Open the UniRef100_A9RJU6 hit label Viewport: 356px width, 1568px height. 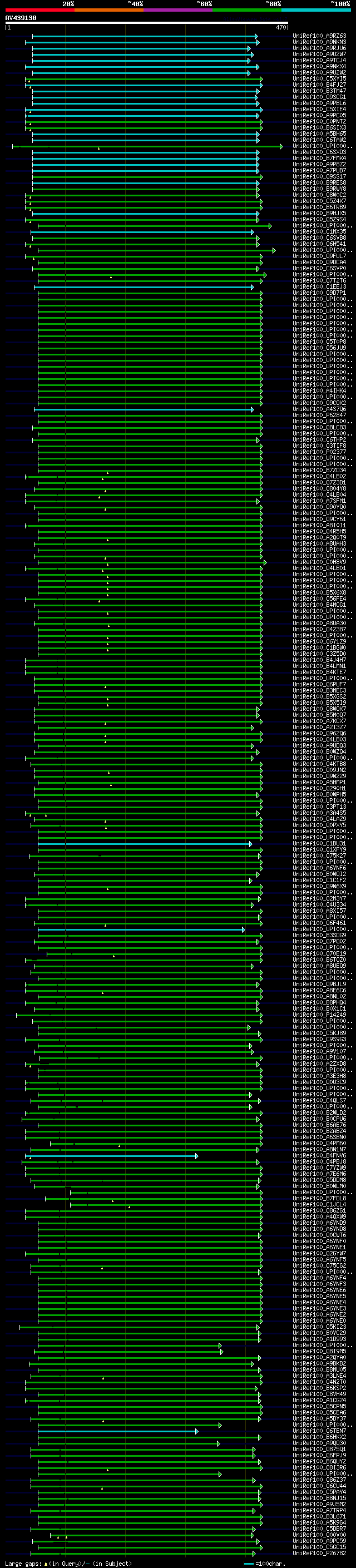pyautogui.click(x=319, y=48)
